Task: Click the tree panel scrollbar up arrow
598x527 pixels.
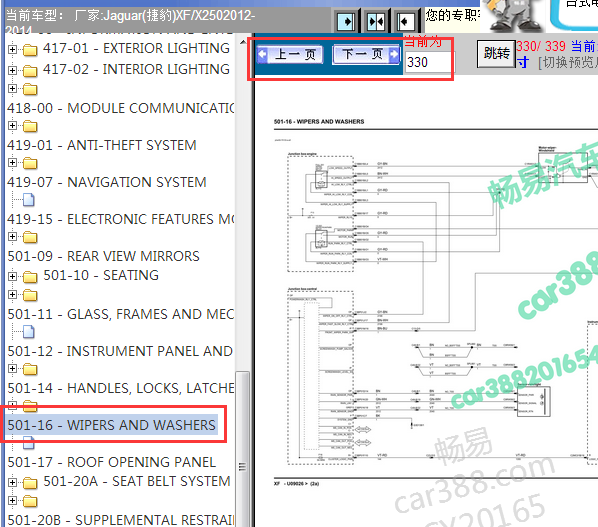Action: click(243, 42)
